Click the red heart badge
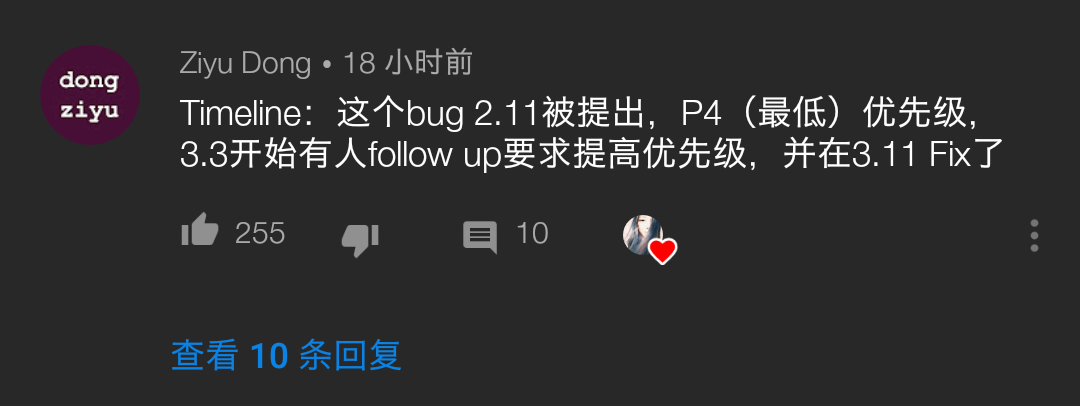This screenshot has height=406, width=1080. pyautogui.click(x=663, y=251)
